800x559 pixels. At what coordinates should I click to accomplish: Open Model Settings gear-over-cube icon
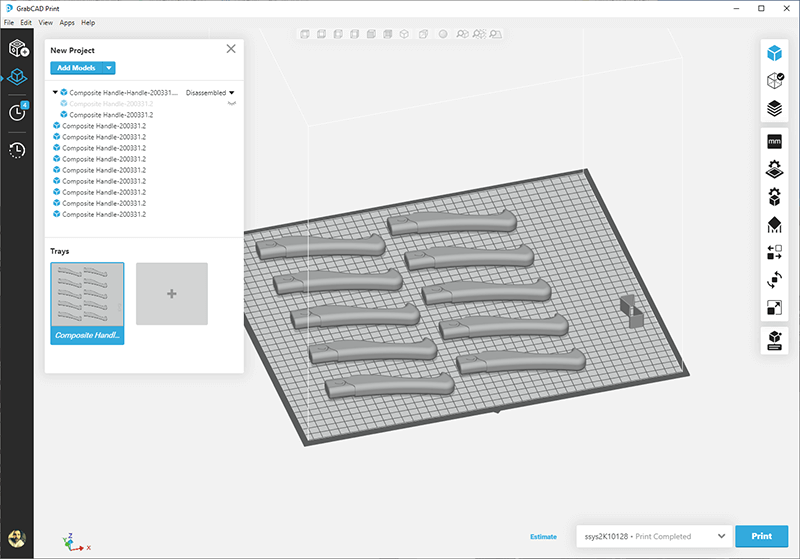[773, 197]
